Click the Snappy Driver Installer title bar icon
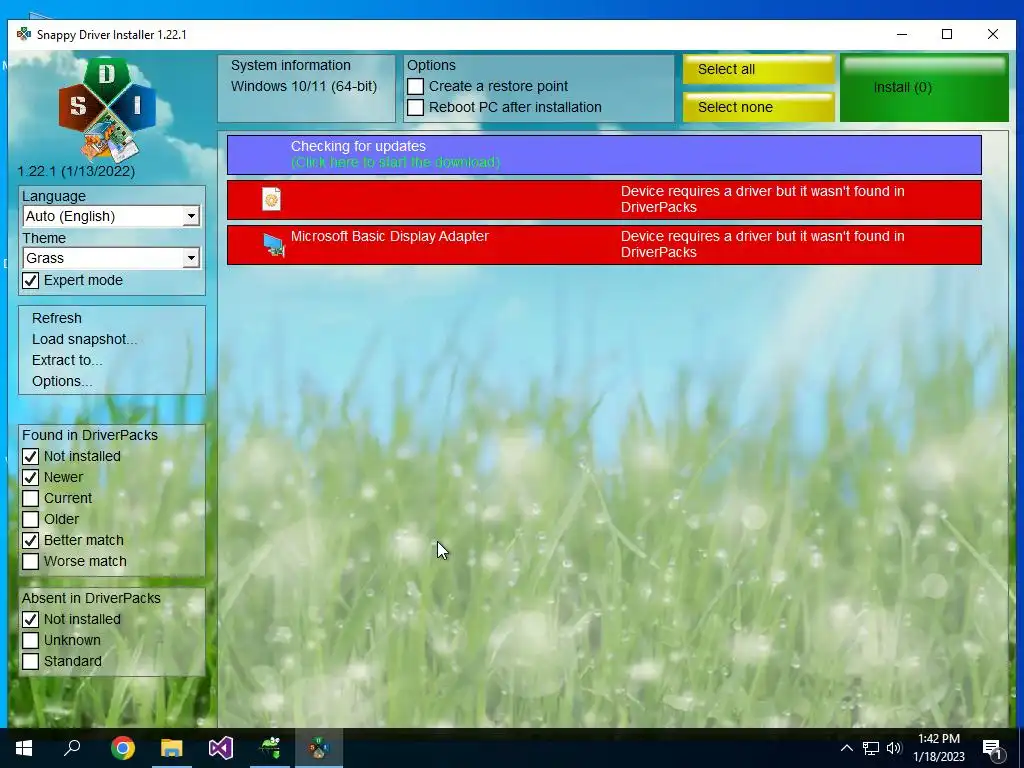Screen dimensions: 1024x768 coord(24,34)
